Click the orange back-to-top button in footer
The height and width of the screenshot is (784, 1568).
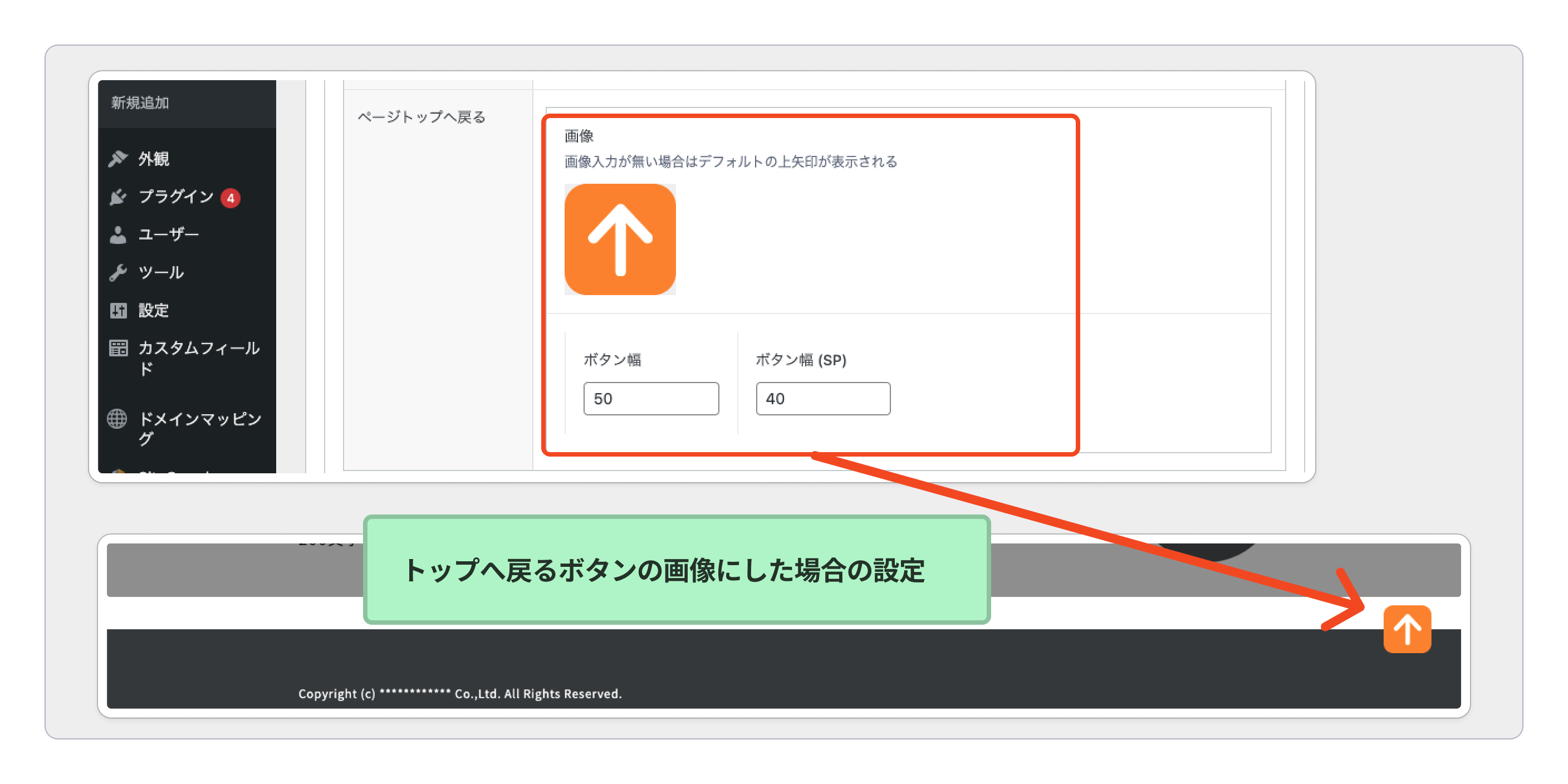pyautogui.click(x=1407, y=629)
